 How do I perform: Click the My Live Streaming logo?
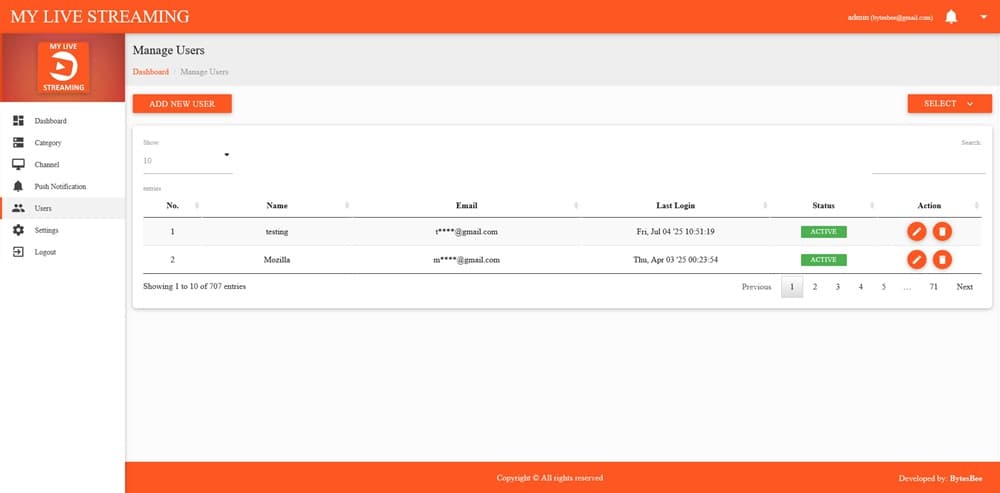point(63,68)
